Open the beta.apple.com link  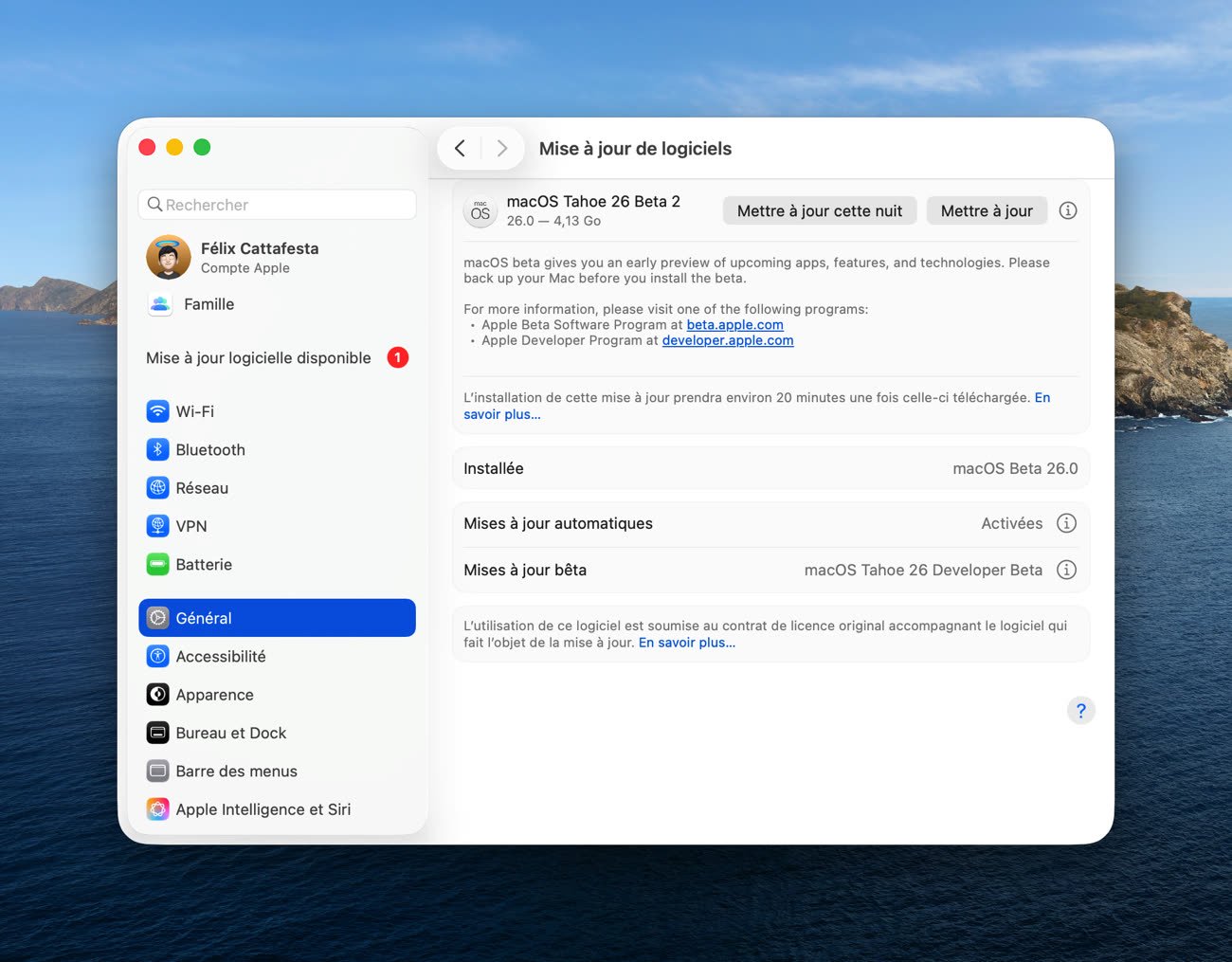pyautogui.click(x=735, y=324)
